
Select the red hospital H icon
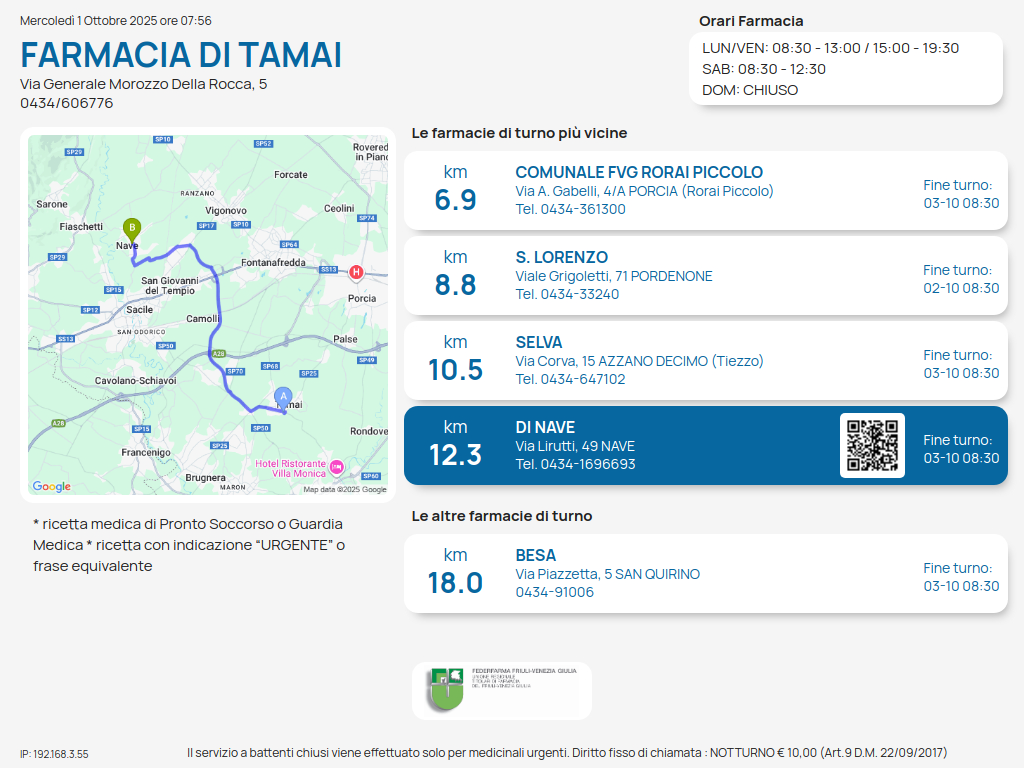pyautogui.click(x=355, y=272)
